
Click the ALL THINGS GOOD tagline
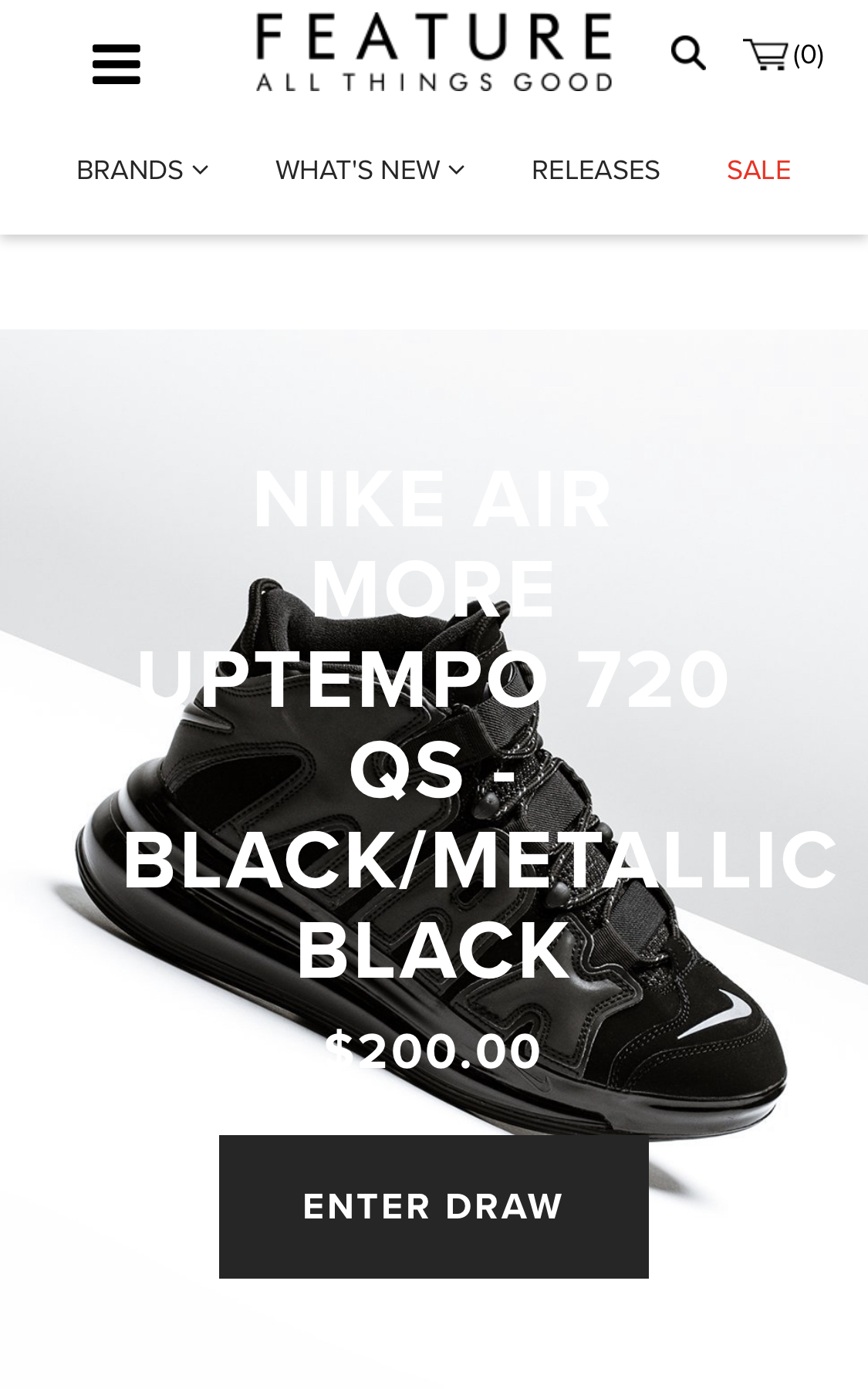[x=434, y=82]
